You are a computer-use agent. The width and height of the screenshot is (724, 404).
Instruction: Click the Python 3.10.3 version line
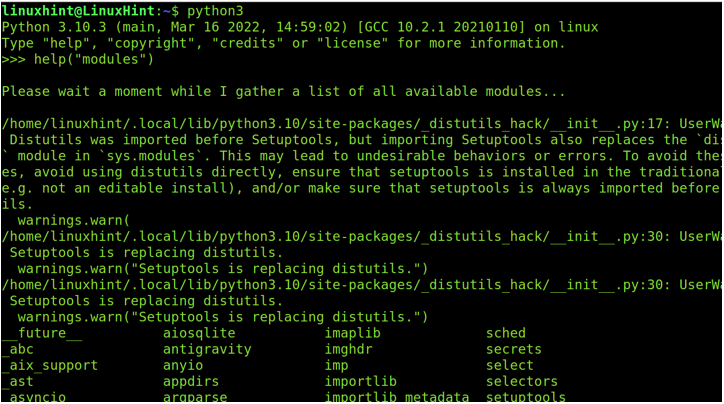pos(300,27)
